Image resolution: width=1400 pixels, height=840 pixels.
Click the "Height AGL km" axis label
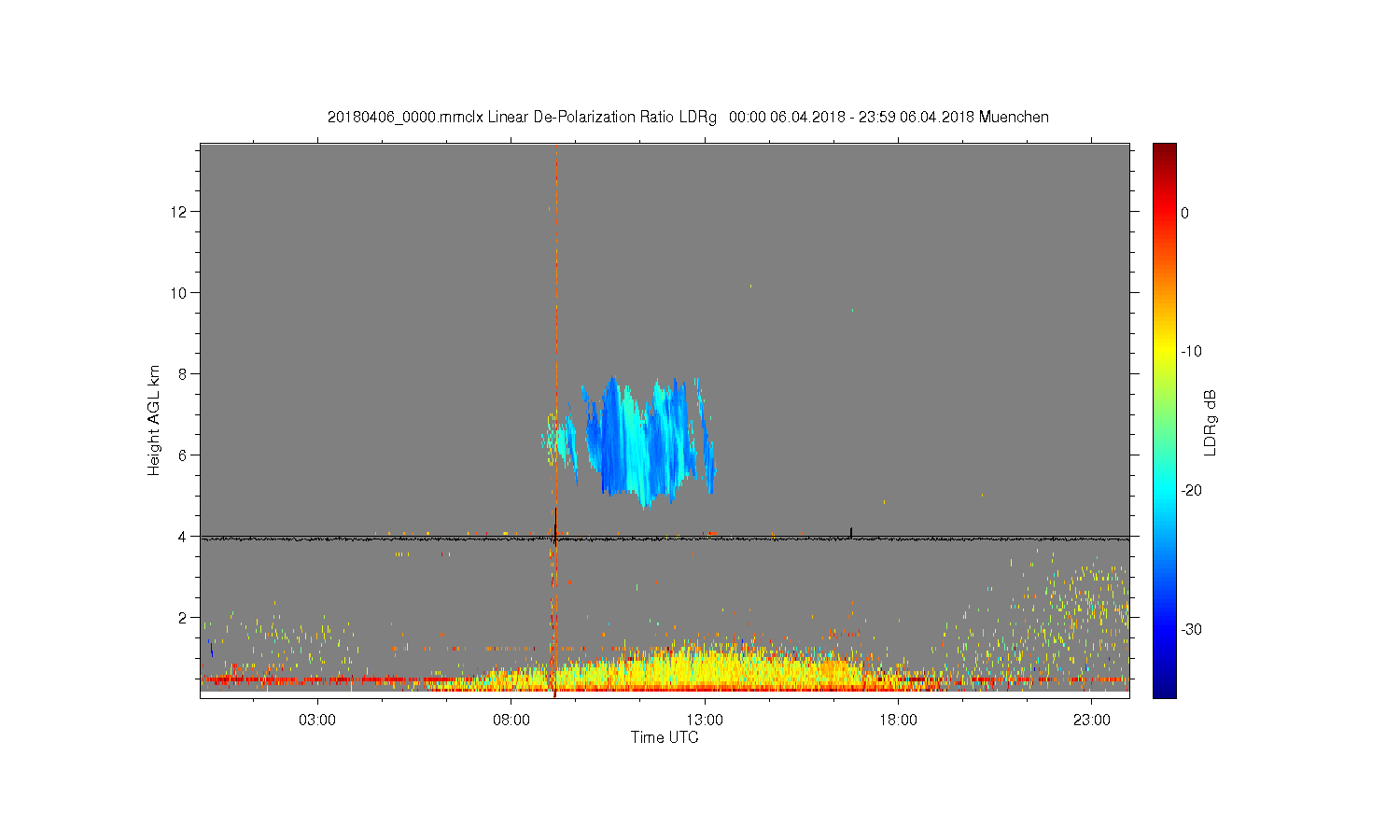coord(154,420)
